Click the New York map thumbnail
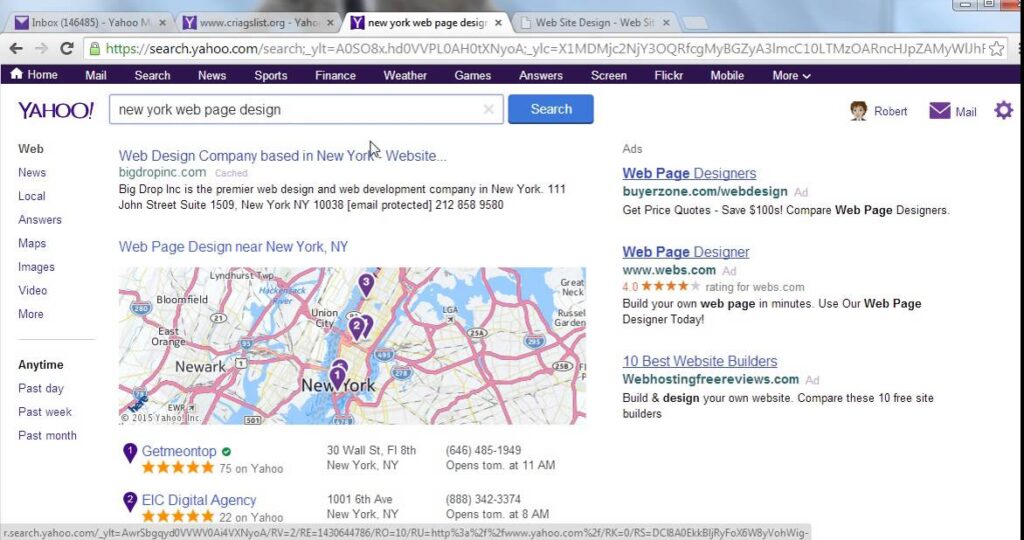The height and width of the screenshot is (540, 1024). 352,345
